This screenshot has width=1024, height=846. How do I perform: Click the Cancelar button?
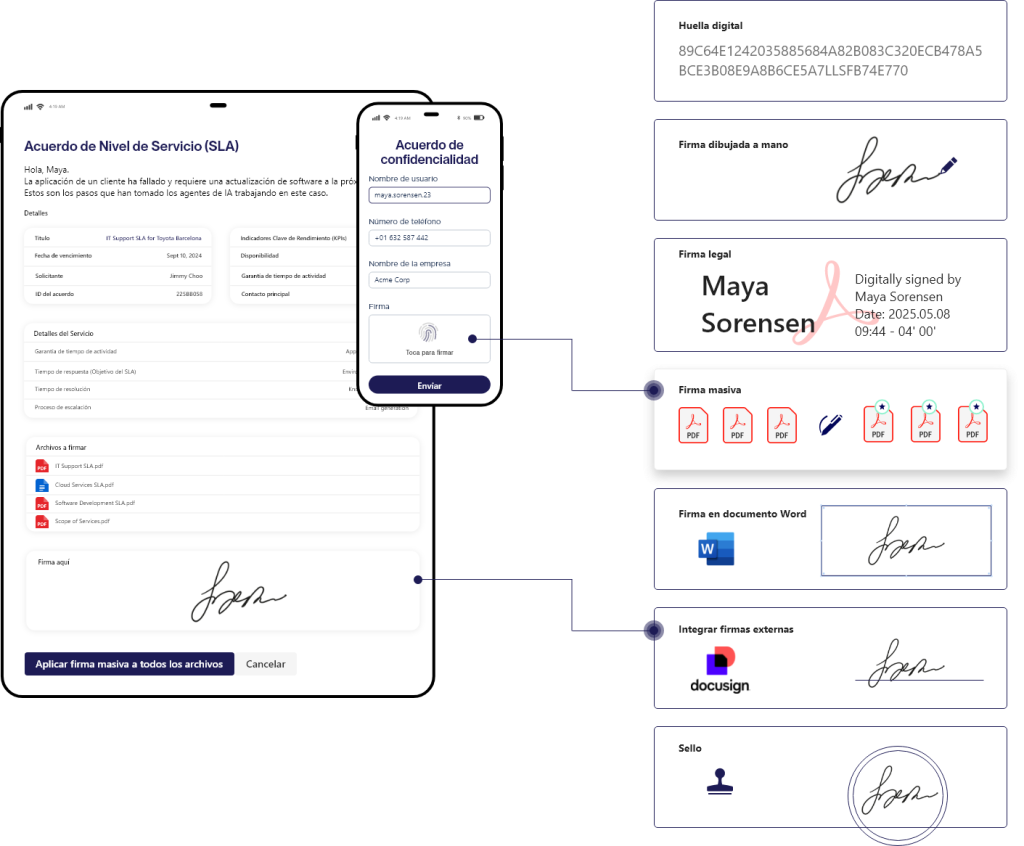(266, 664)
